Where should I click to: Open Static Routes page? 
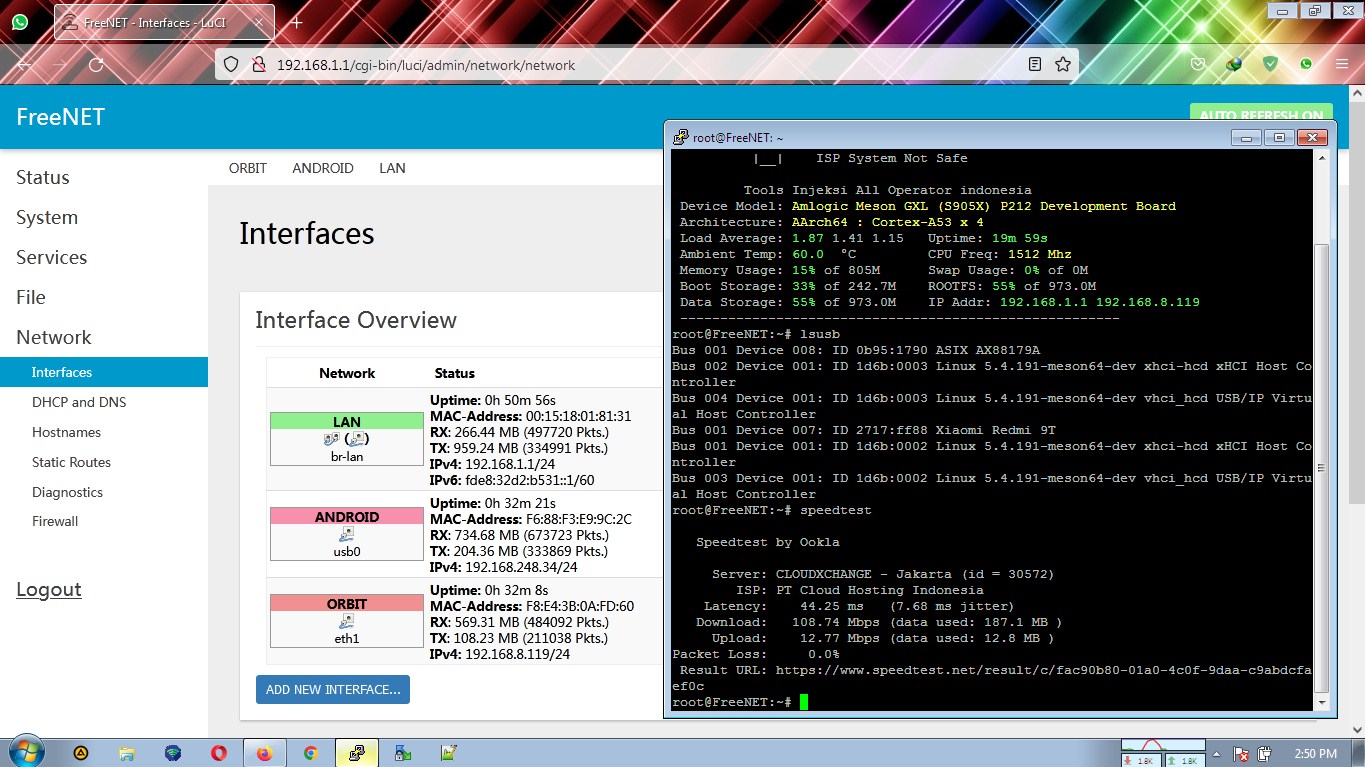[x=71, y=462]
